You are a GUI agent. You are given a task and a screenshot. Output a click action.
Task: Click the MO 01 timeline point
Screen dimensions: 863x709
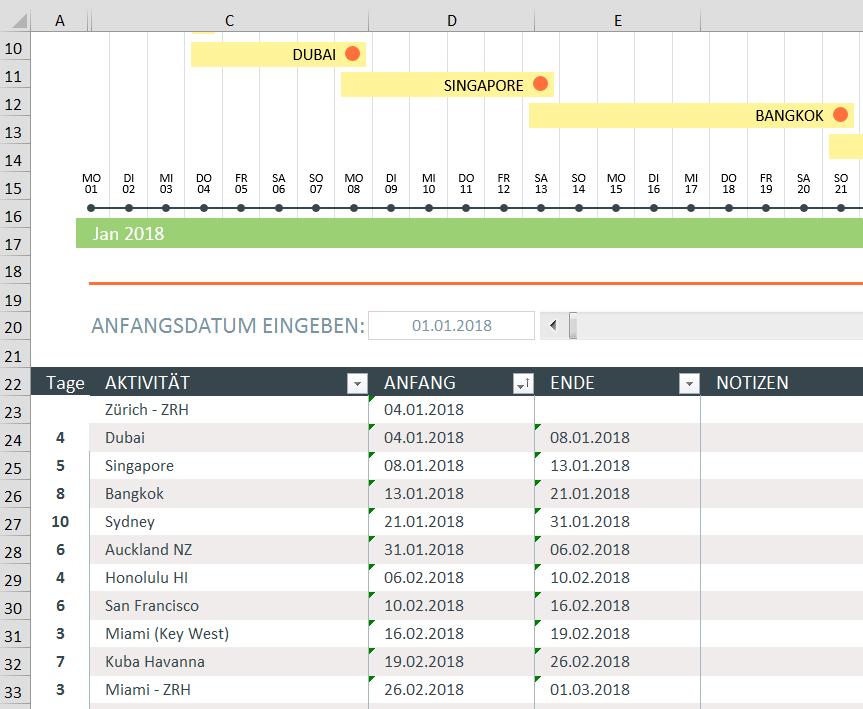pyautogui.click(x=91, y=208)
